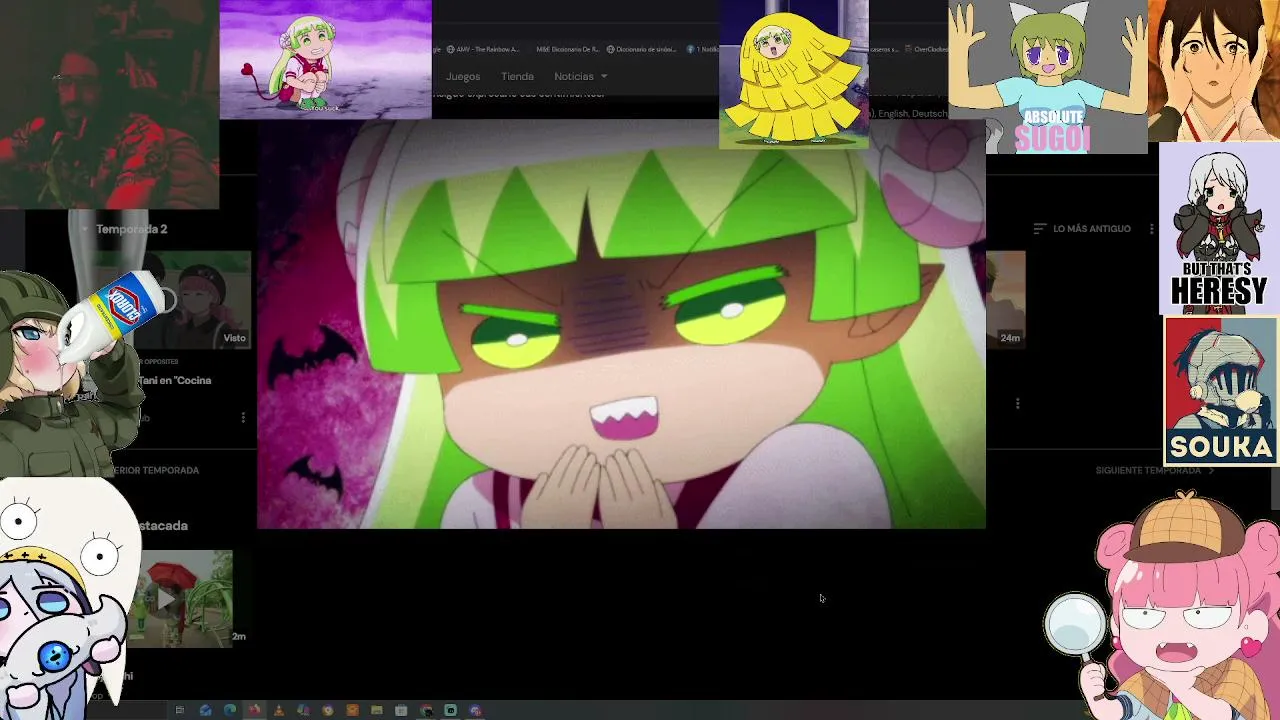The image size is (1280, 720).
Task: Open the OverClocked bookmark
Action: pos(926,49)
